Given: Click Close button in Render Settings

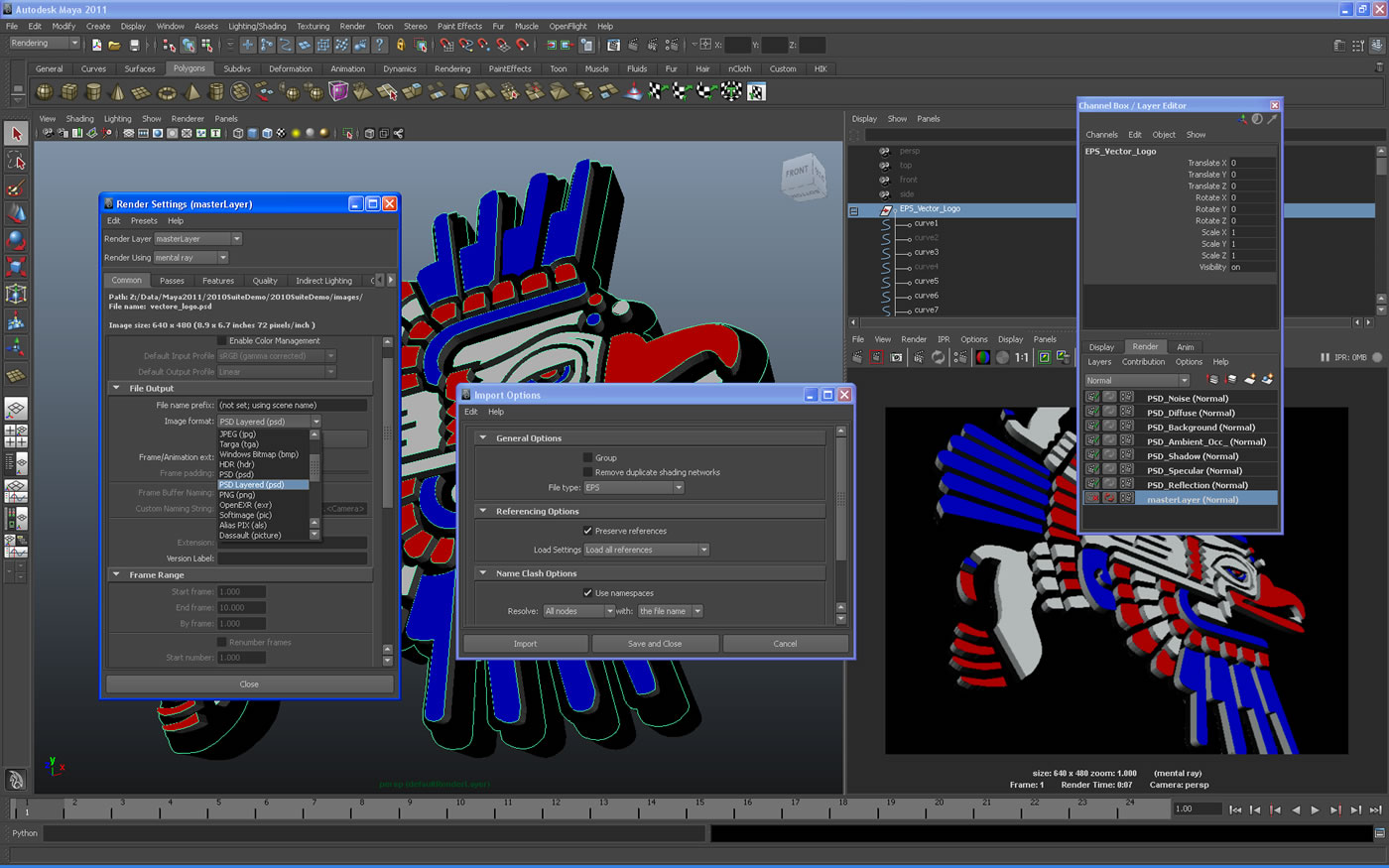Looking at the screenshot, I should [x=249, y=683].
